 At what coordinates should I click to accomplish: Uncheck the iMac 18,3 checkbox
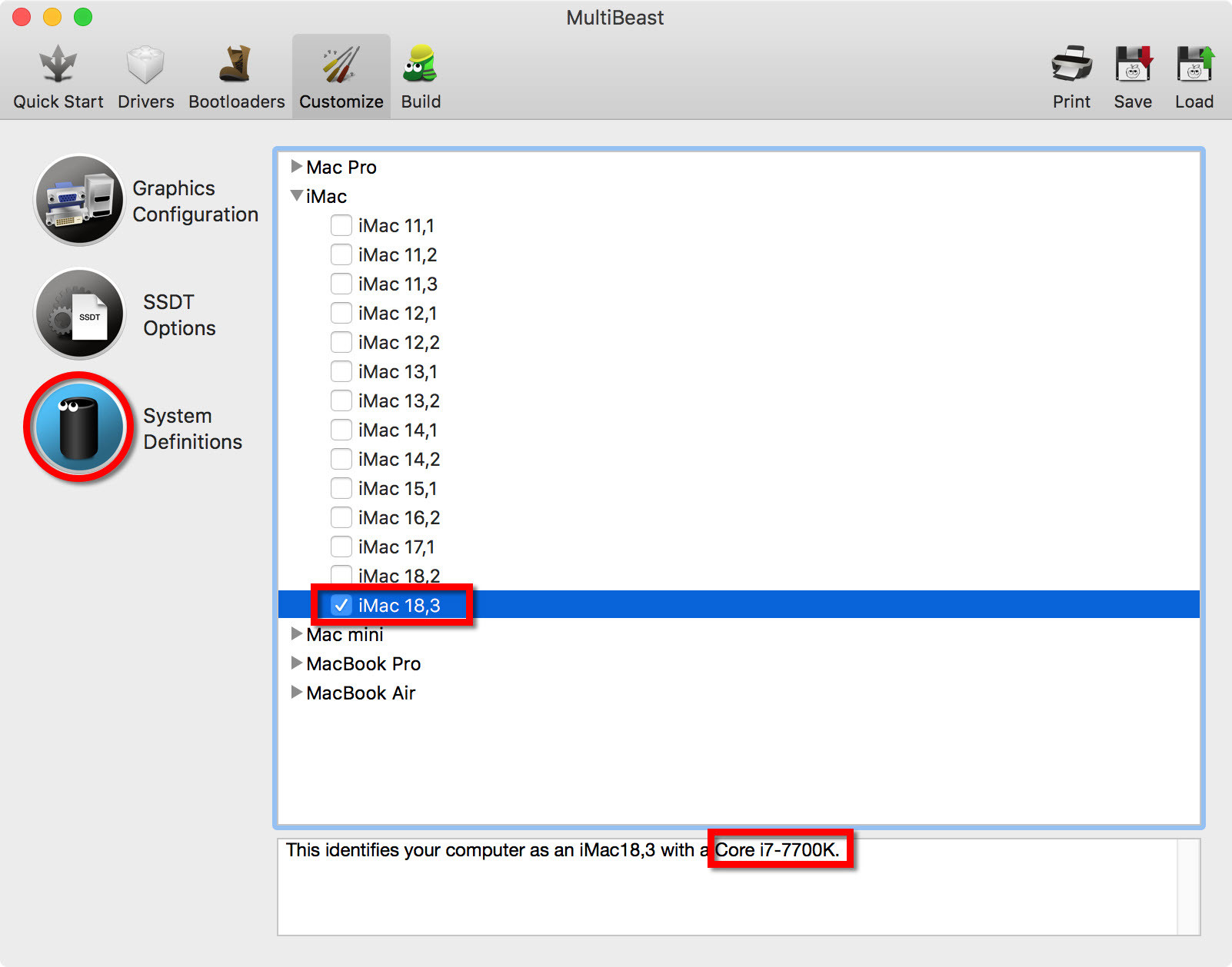point(341,605)
